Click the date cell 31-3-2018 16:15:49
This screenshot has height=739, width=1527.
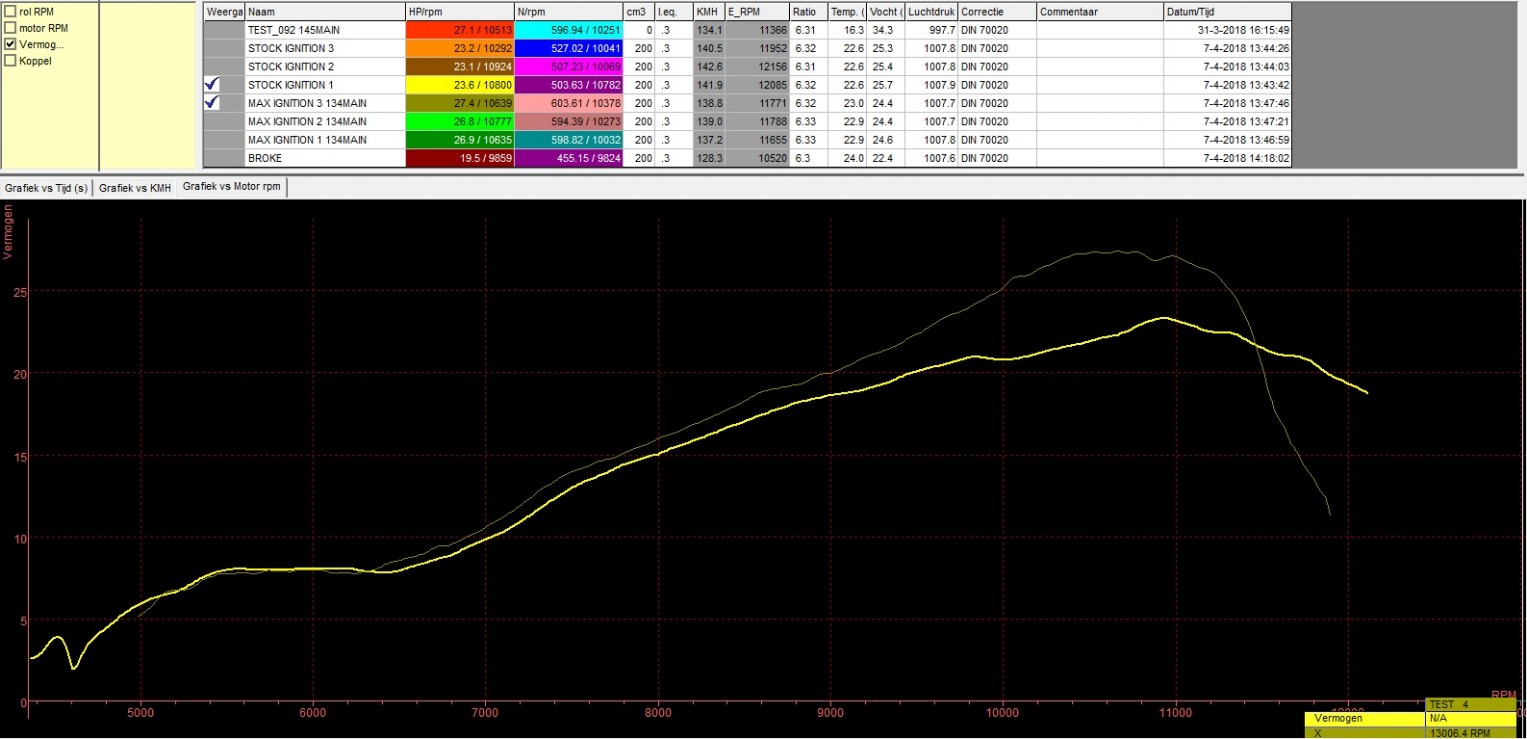(x=1228, y=30)
